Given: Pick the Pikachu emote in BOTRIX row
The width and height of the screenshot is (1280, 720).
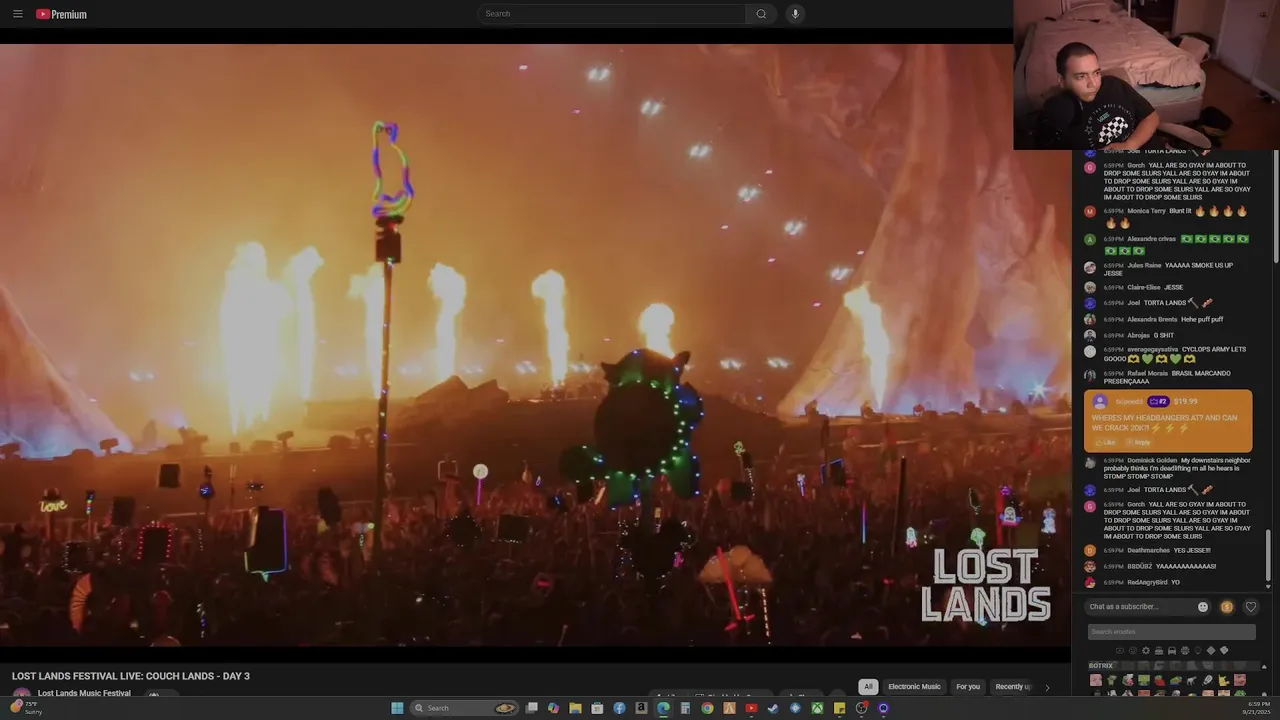Looking at the screenshot, I should [1223, 681].
